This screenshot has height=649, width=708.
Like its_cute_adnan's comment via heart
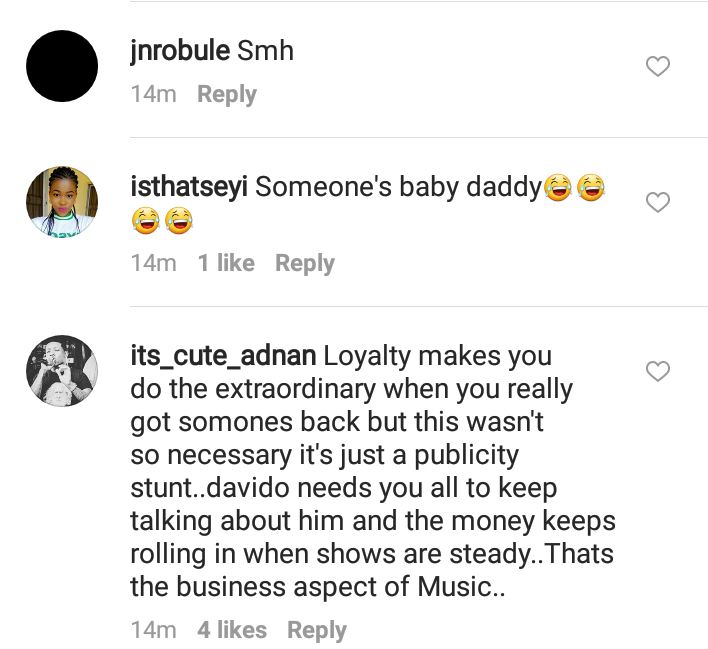(x=658, y=371)
